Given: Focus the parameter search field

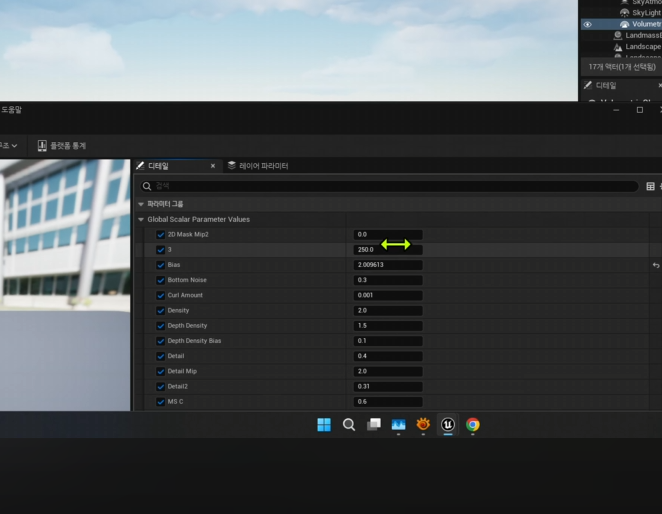Looking at the screenshot, I should 389,186.
